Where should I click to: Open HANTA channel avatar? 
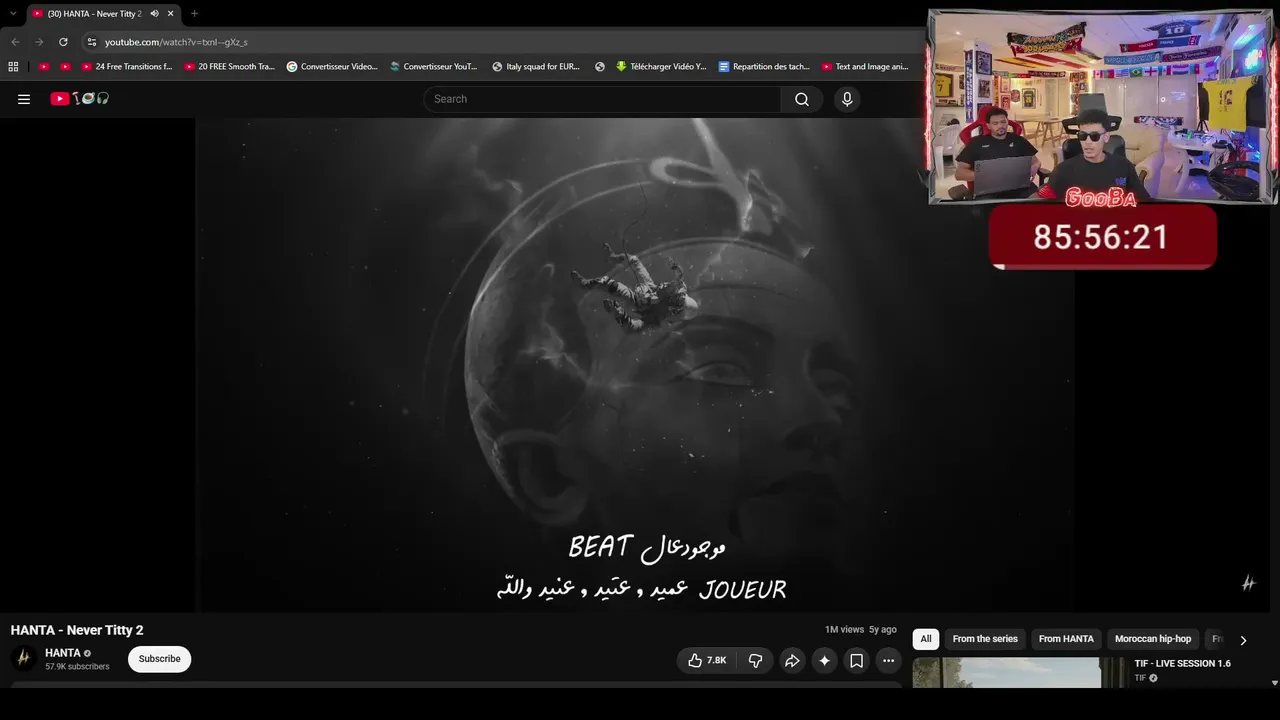pyautogui.click(x=23, y=659)
